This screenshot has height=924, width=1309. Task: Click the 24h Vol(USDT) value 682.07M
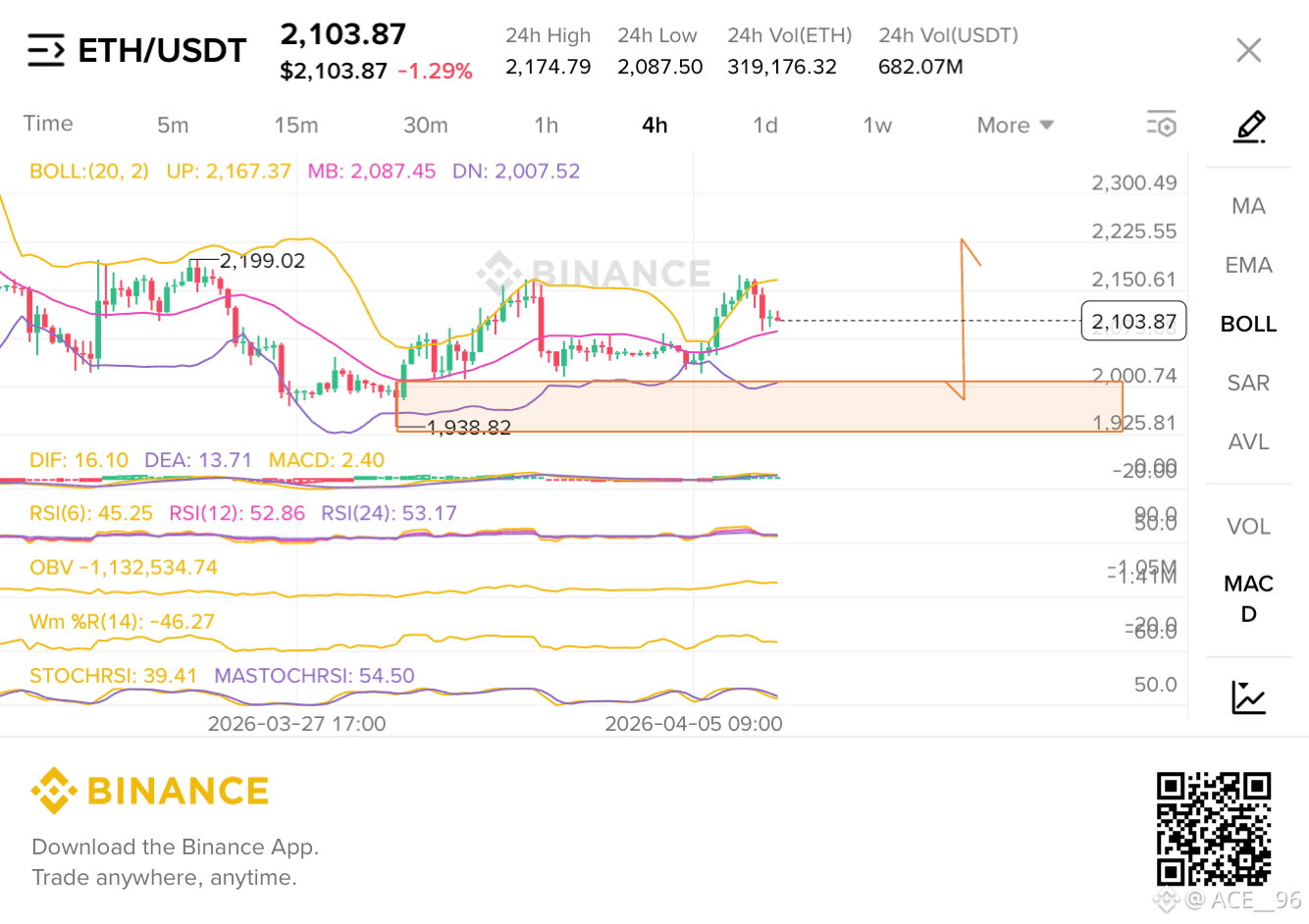[920, 67]
